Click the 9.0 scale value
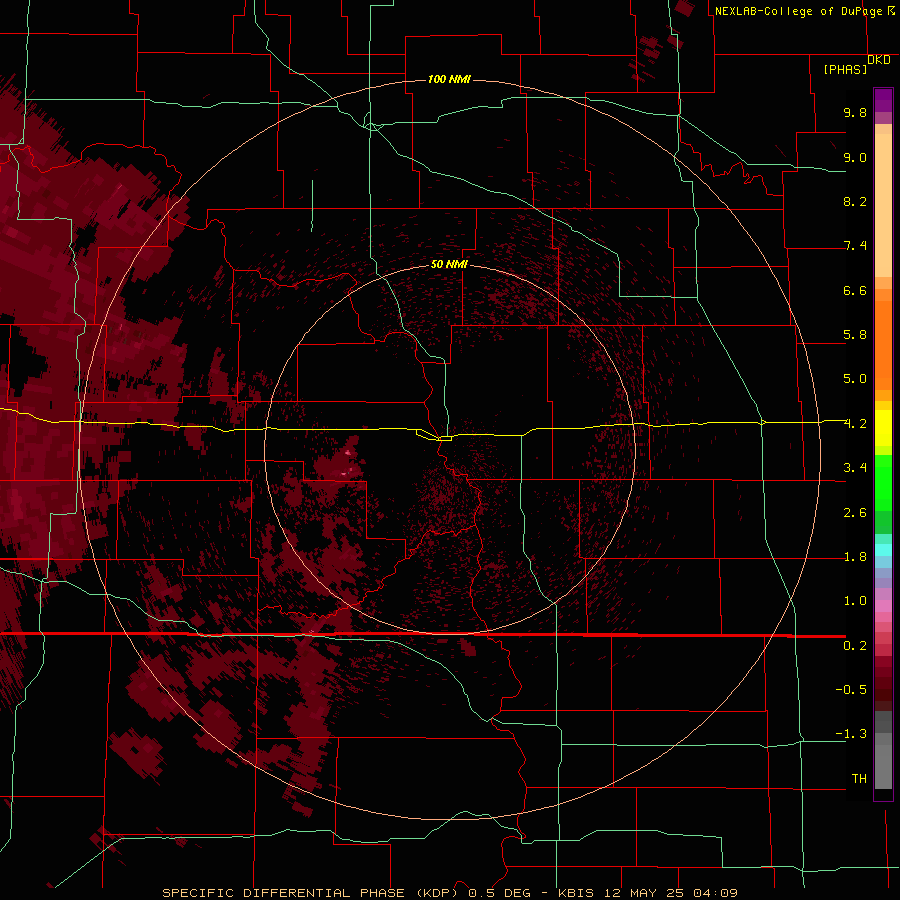900x900 pixels. 855,157
